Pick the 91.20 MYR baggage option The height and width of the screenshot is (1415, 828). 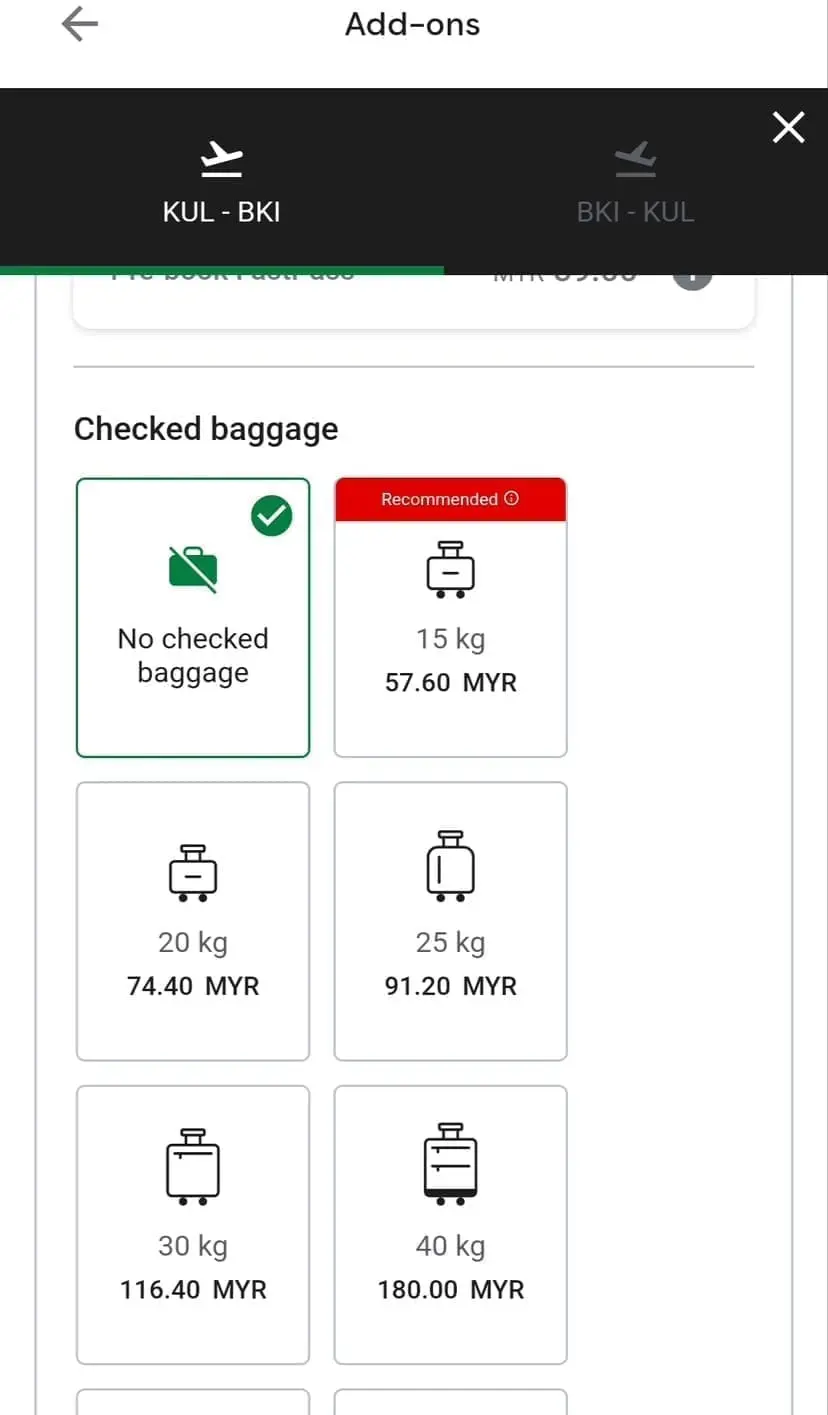tap(450, 986)
